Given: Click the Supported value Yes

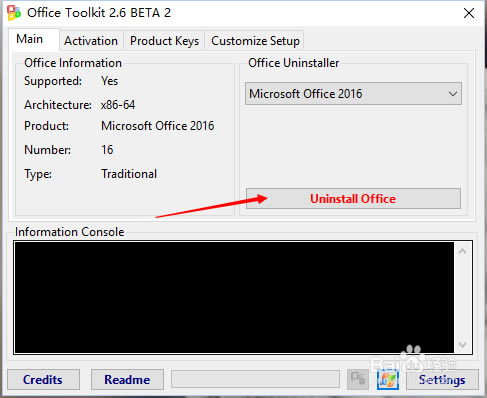Looking at the screenshot, I should (x=110, y=81).
